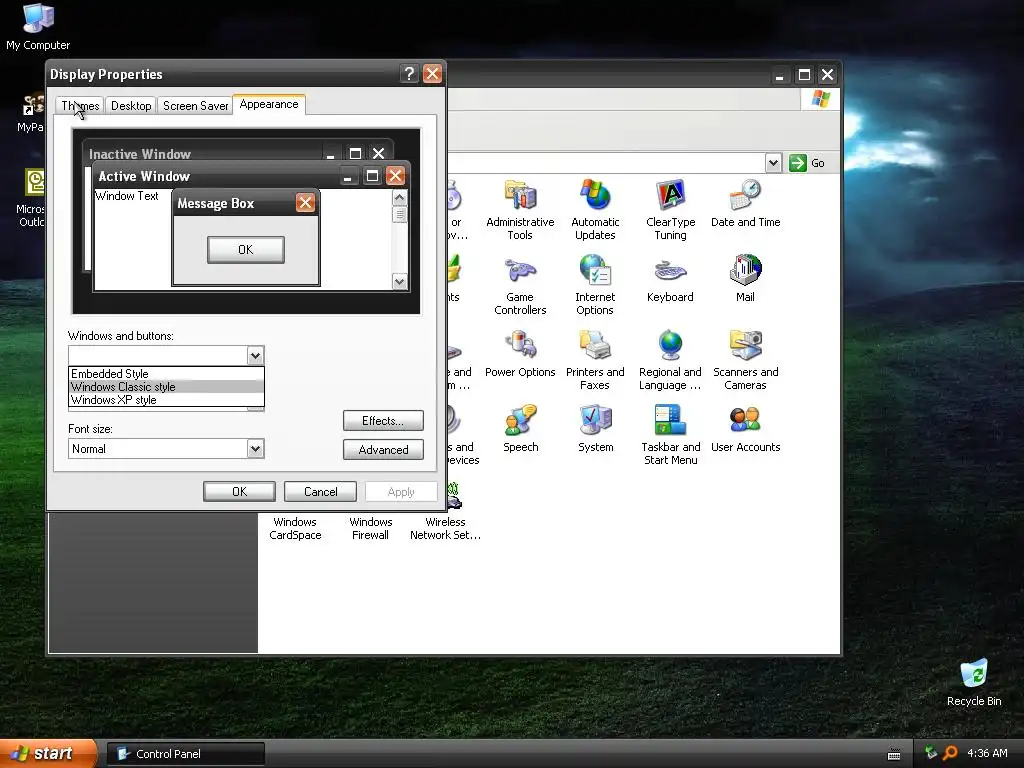Click the Start button
Screen dimensions: 1024x768
(47, 754)
